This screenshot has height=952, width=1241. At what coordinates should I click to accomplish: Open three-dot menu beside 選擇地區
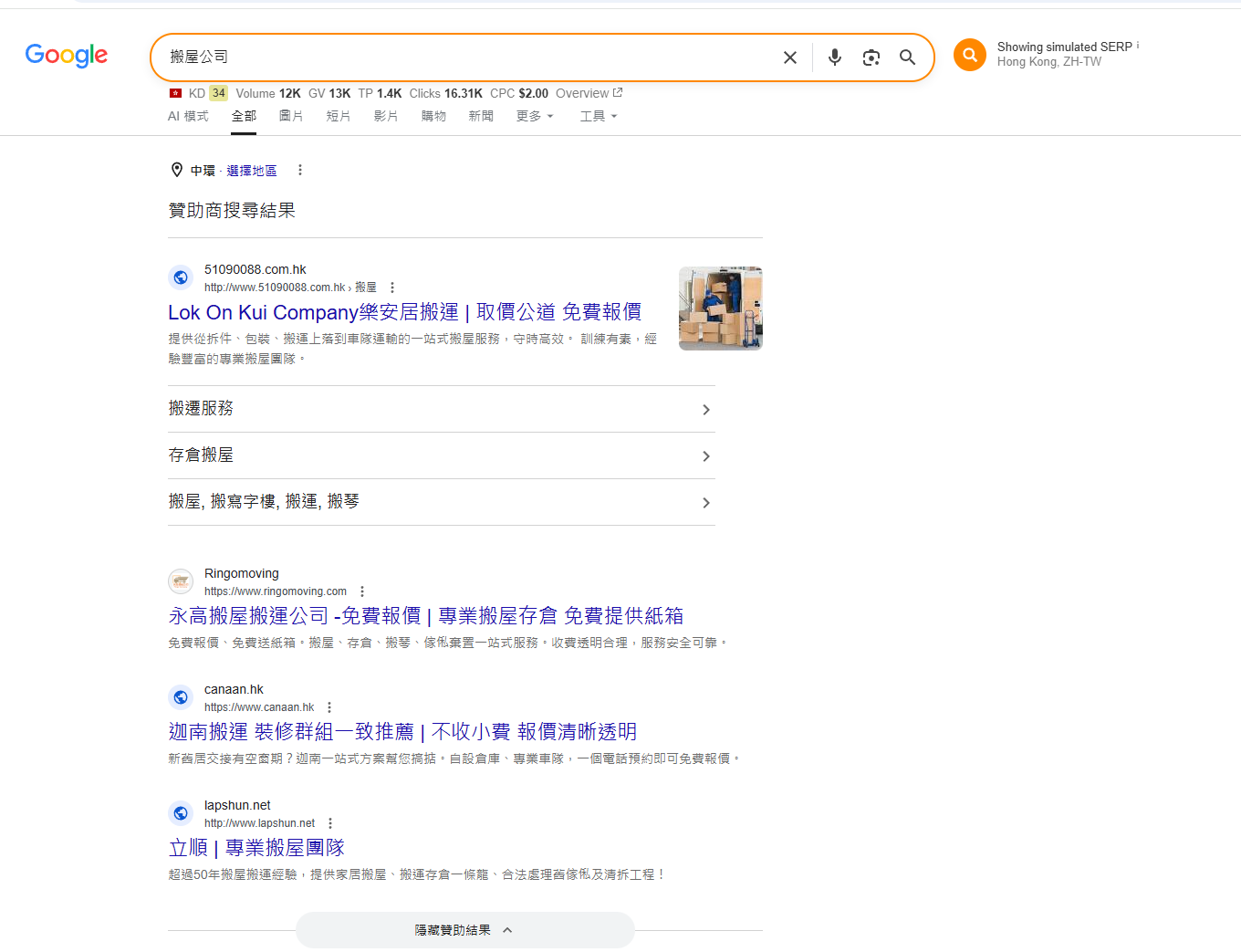pyautogui.click(x=300, y=170)
